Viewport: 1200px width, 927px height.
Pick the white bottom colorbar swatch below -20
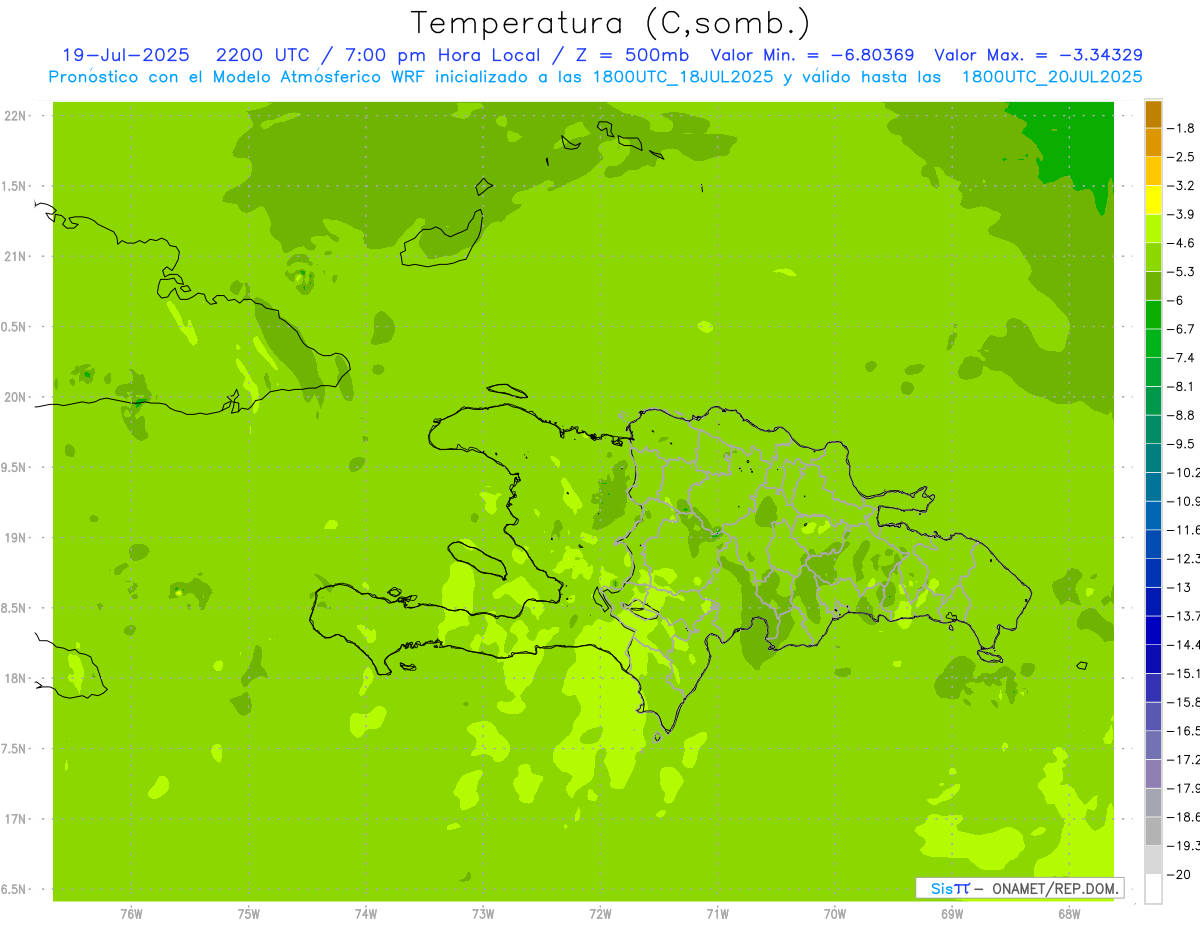(x=1153, y=888)
